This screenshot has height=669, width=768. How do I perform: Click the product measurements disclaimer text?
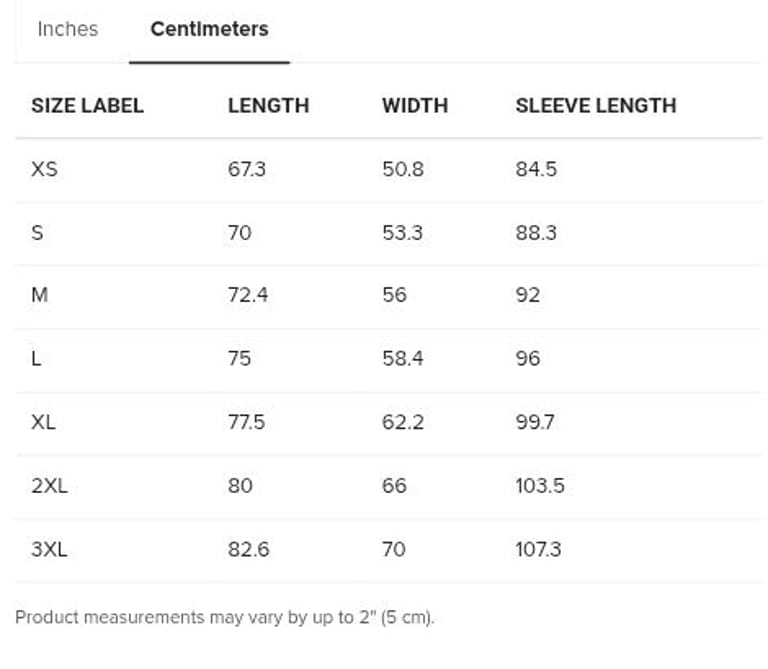click(224, 617)
